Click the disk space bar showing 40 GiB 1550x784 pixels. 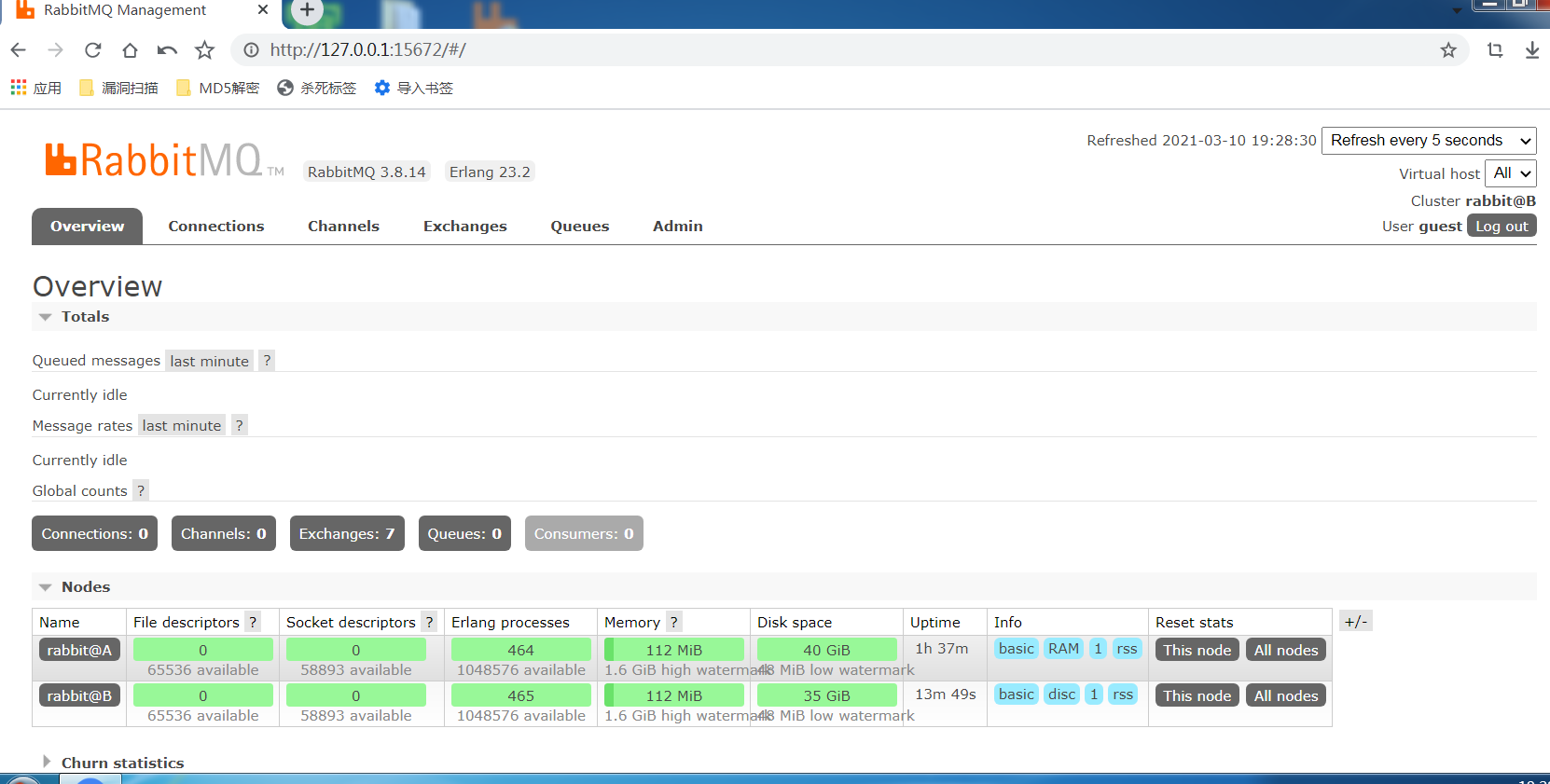pos(827,650)
